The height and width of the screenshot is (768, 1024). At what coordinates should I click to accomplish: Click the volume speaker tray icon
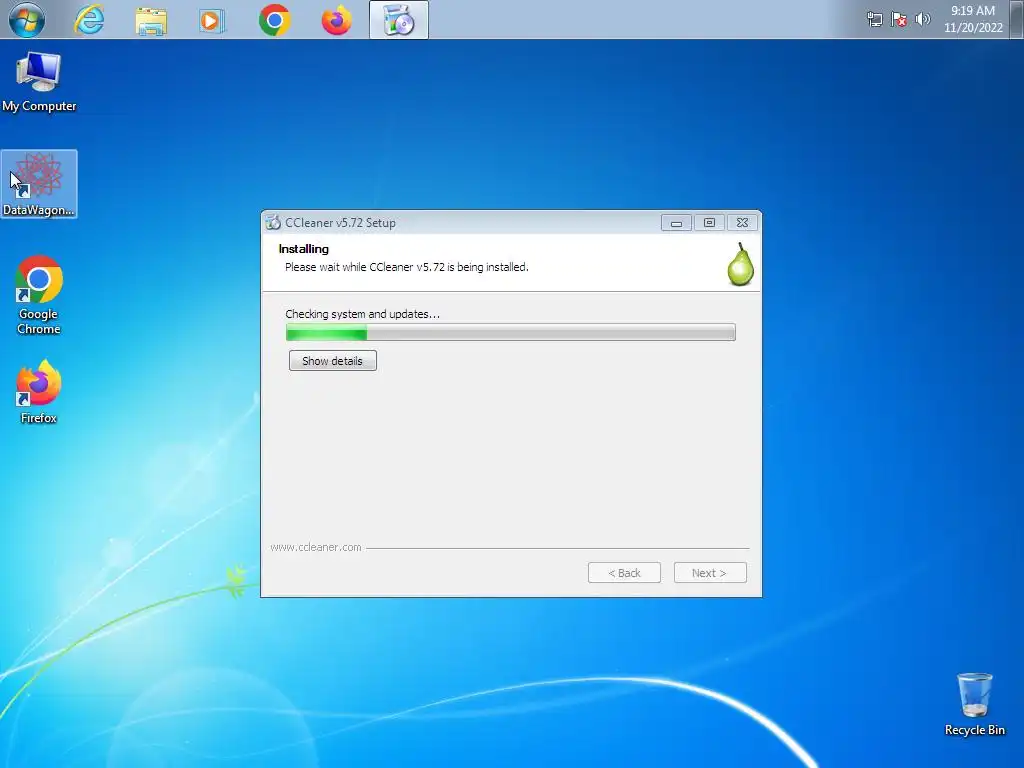[922, 19]
